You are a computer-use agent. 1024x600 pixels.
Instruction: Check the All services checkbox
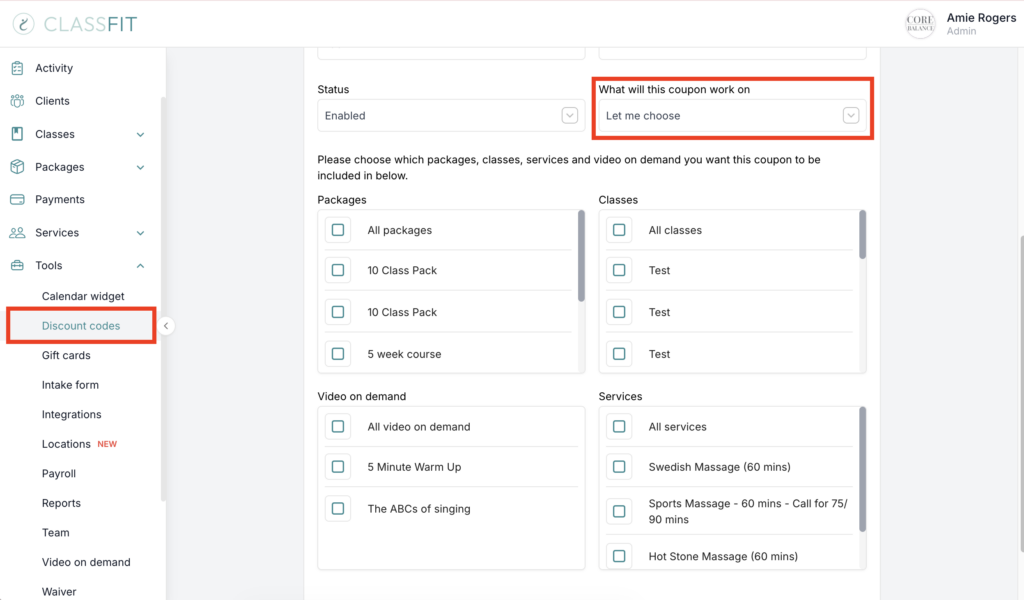coord(619,426)
